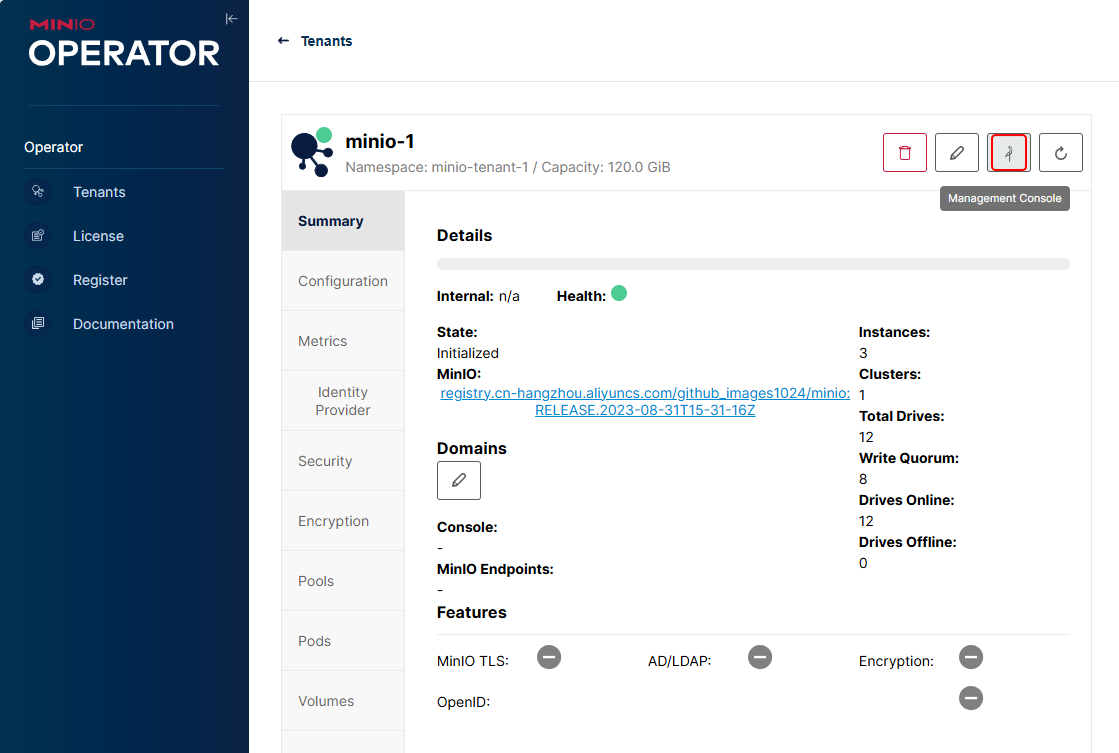1119x753 pixels.
Task: Click the Internal n/a value
Action: (x=509, y=296)
